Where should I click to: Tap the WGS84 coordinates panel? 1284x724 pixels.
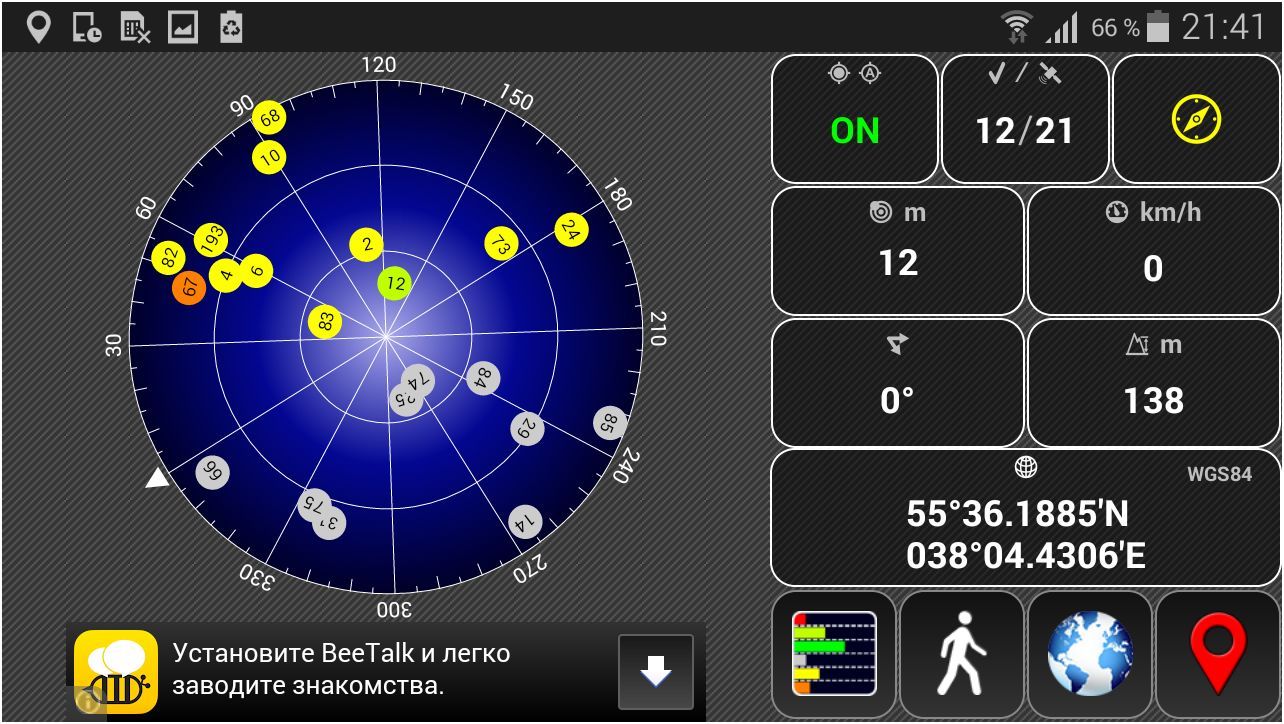pos(1025,518)
